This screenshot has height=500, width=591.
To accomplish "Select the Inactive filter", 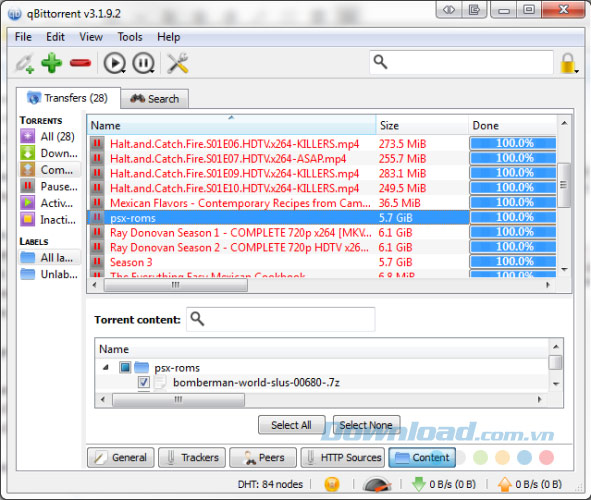I will point(49,219).
